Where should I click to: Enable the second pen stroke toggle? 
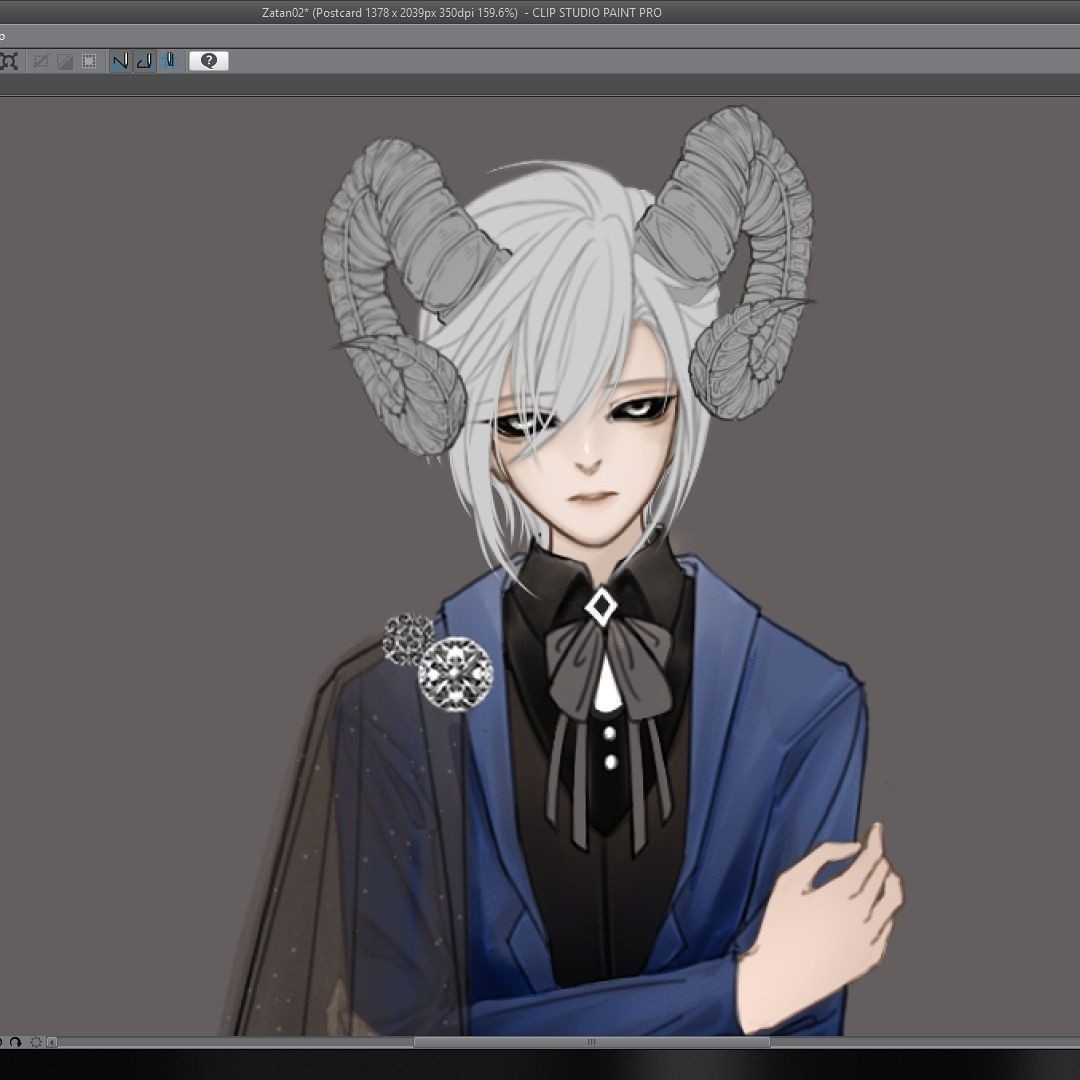(145, 61)
